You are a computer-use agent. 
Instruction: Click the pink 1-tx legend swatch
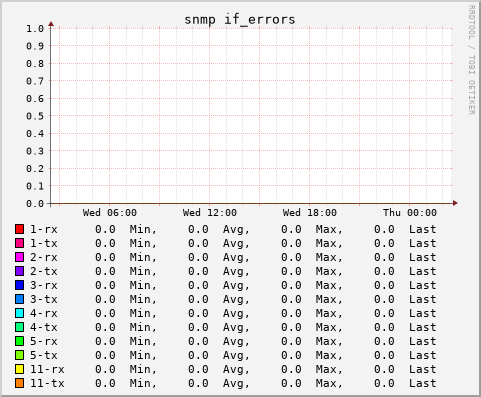[x=20, y=243]
